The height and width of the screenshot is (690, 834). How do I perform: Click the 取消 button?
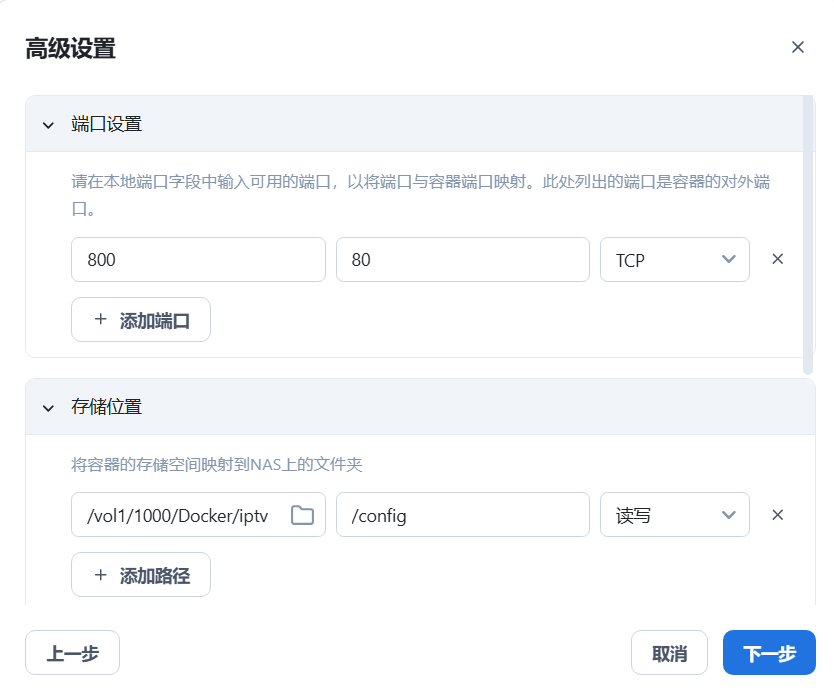pos(670,653)
